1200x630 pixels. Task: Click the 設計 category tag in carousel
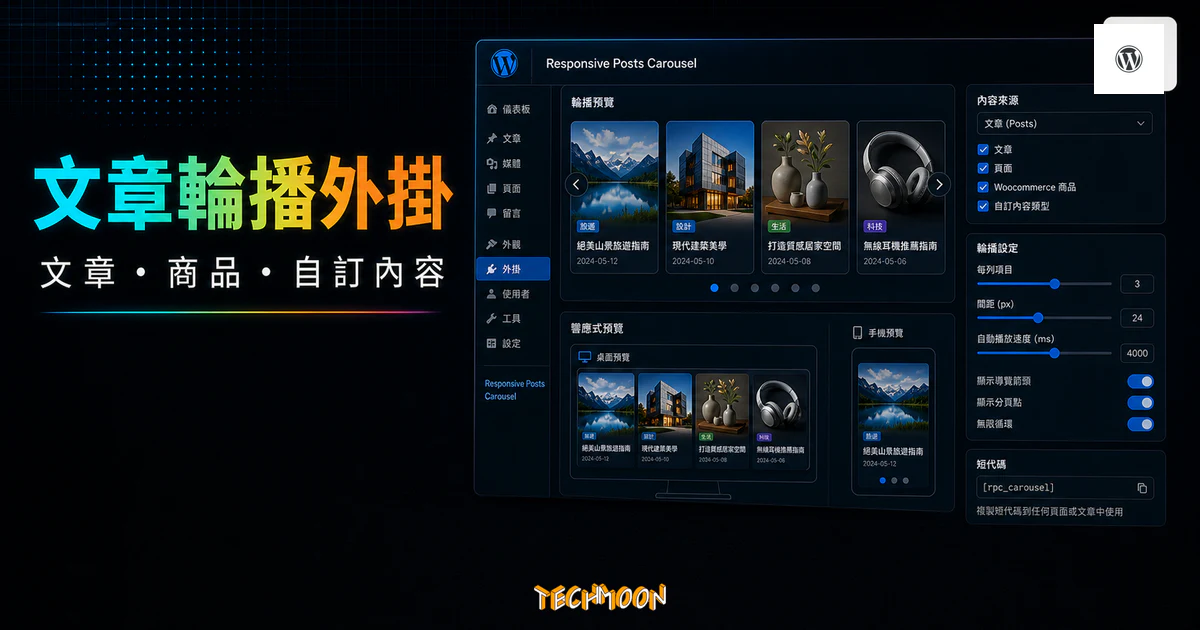pyautogui.click(x=683, y=227)
